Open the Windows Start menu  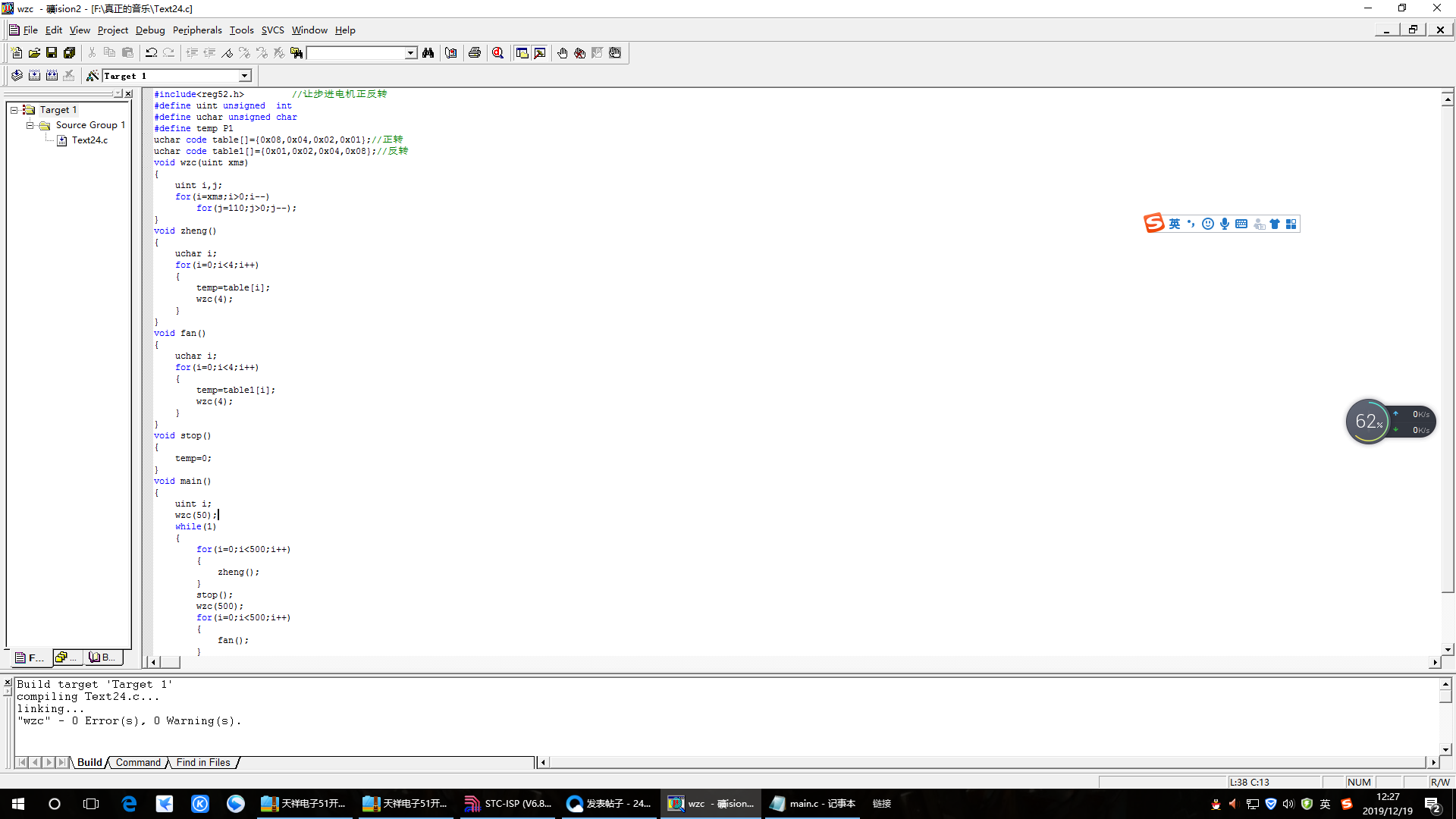point(18,804)
